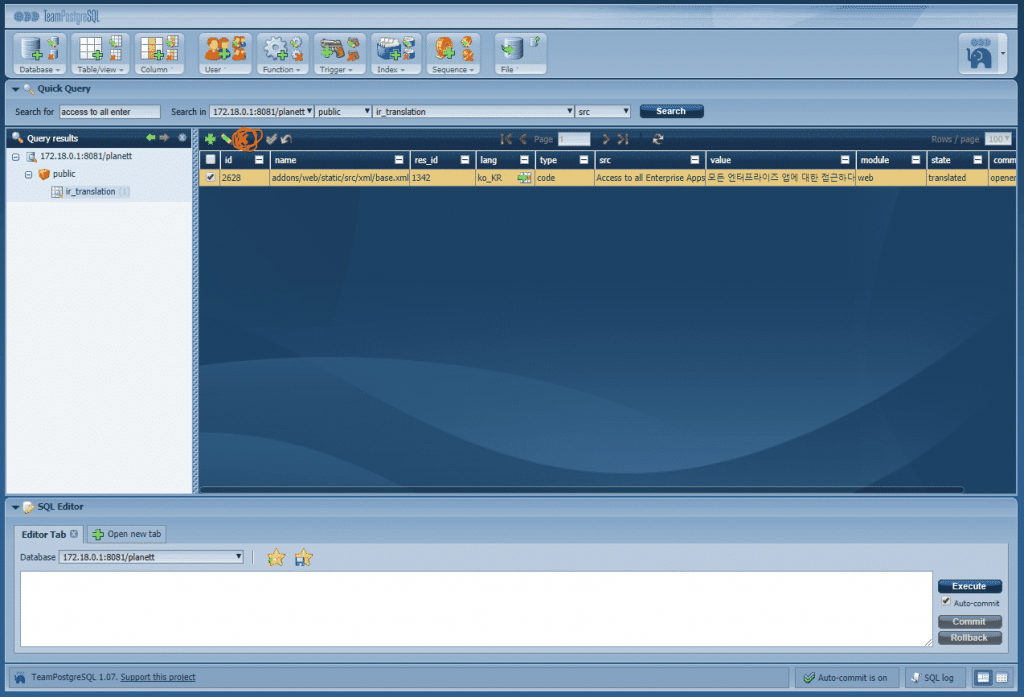Open the src column dropdown
The width and height of the screenshot is (1024, 697).
tap(603, 112)
